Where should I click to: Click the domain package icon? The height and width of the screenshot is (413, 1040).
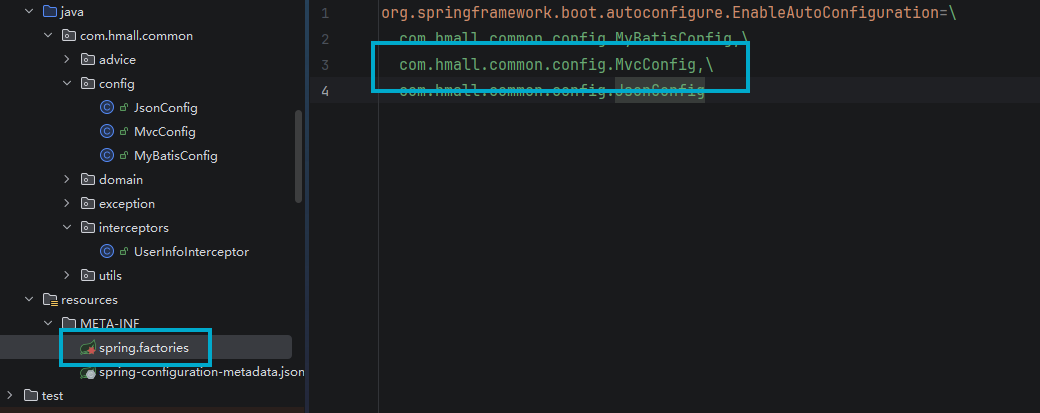point(88,180)
